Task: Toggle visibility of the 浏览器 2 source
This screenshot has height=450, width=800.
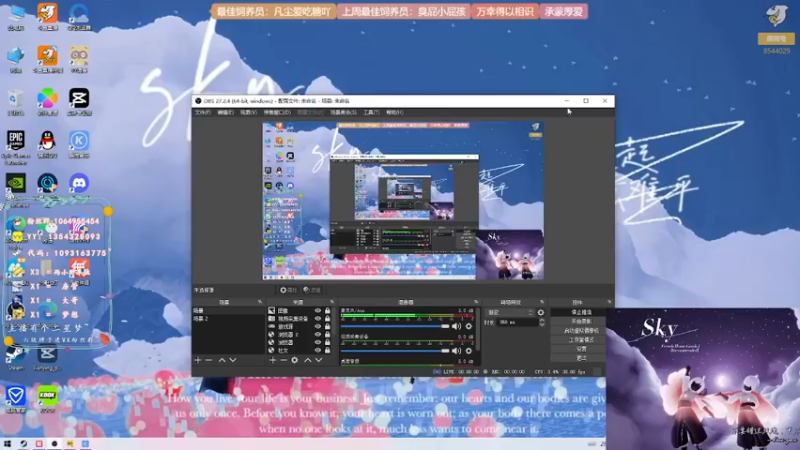Action: click(x=318, y=335)
